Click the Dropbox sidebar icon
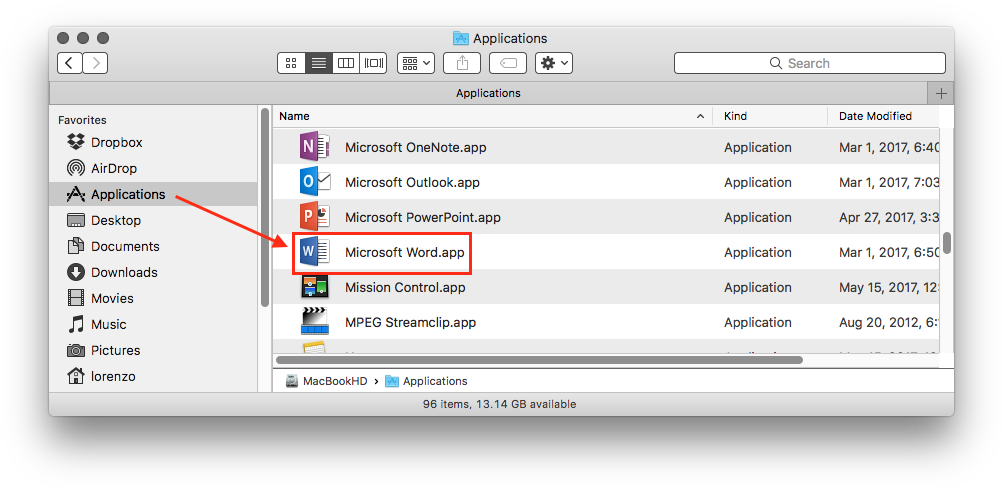This screenshot has width=1002, height=490. coord(75,142)
